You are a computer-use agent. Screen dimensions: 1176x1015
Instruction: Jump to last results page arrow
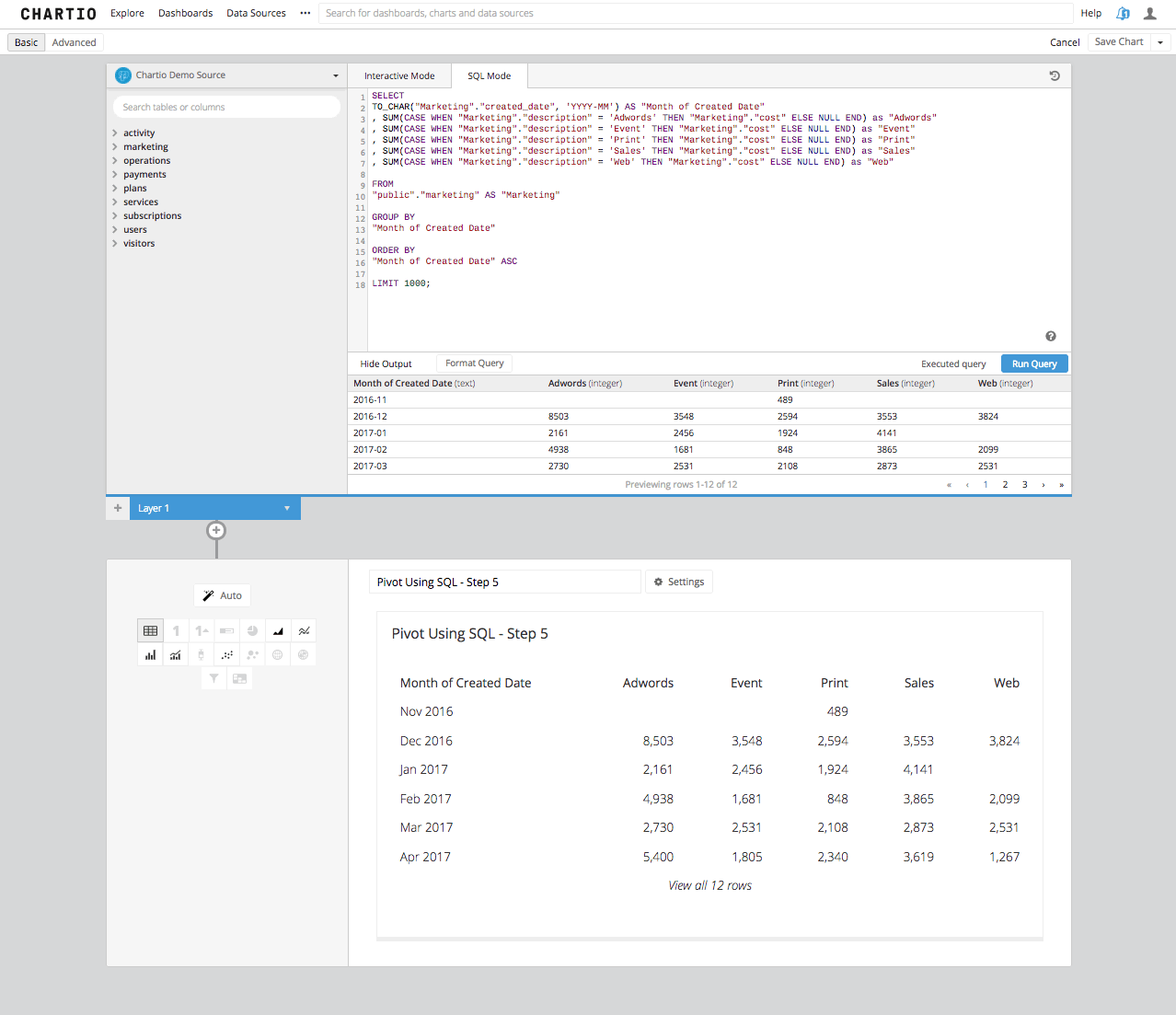tap(1062, 484)
